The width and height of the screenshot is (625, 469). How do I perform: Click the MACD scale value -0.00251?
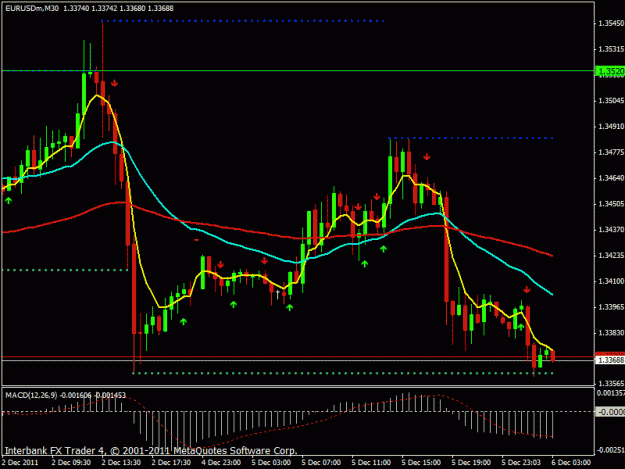[610, 450]
